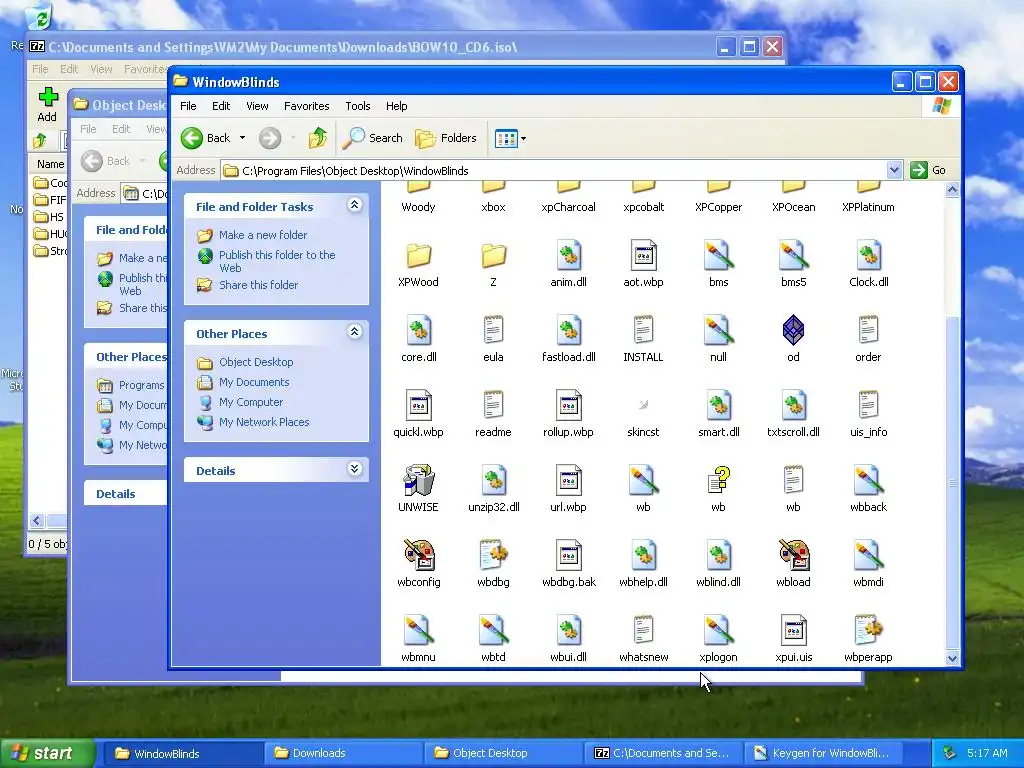Viewport: 1024px width, 768px height.
Task: Select the eula text file
Action: 493,330
